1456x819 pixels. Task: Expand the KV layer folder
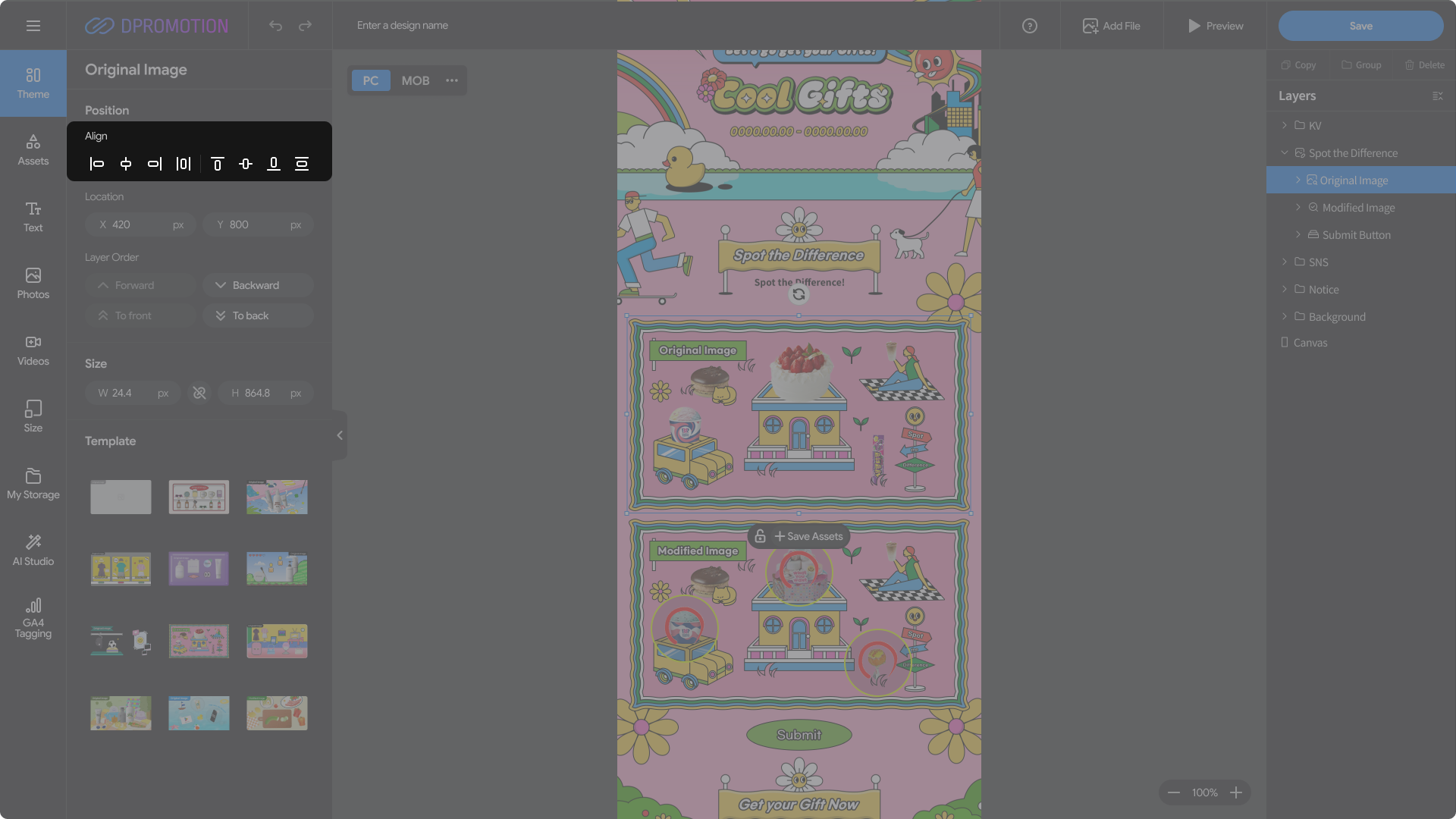tap(1285, 125)
